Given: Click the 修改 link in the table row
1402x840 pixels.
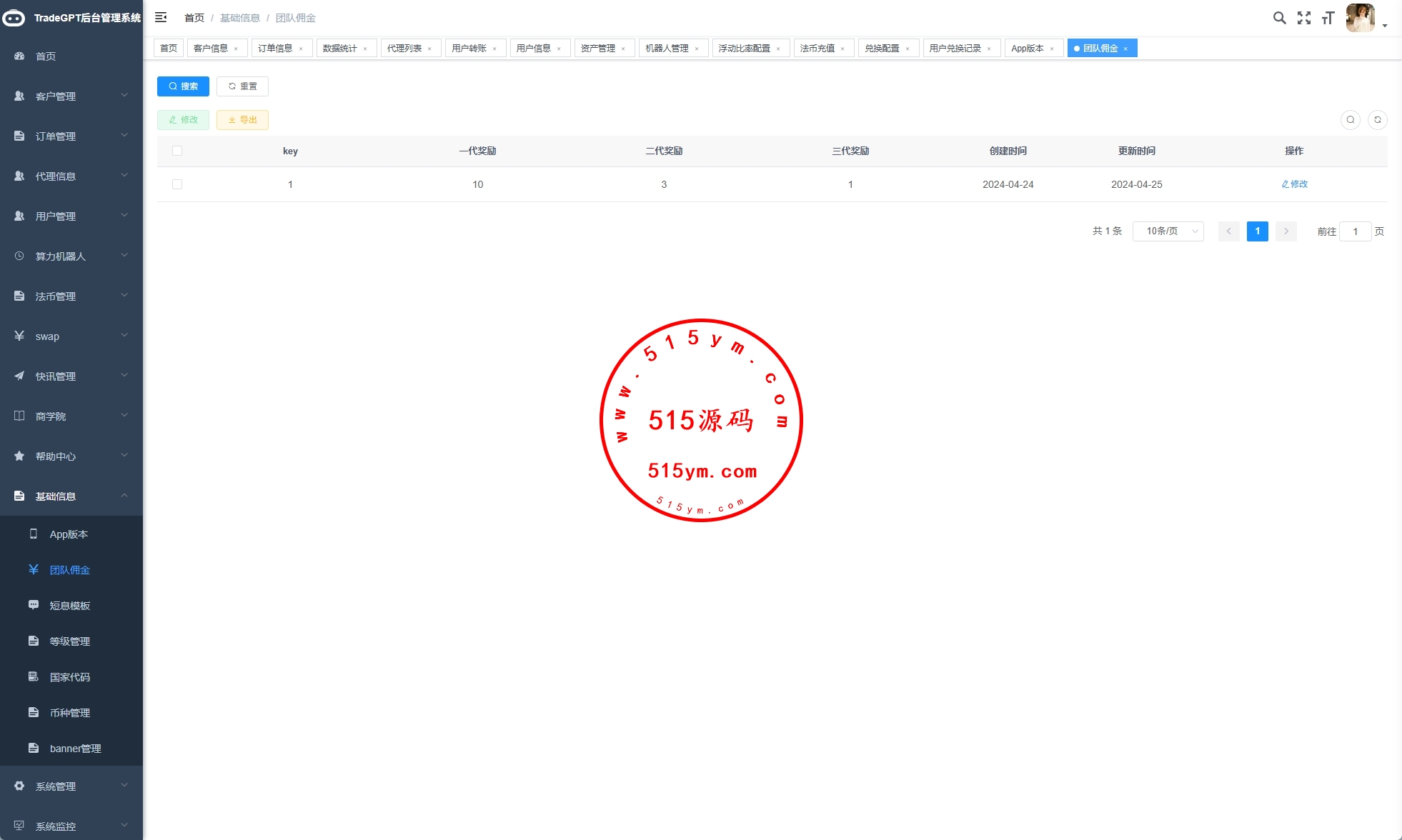Looking at the screenshot, I should click(1294, 184).
